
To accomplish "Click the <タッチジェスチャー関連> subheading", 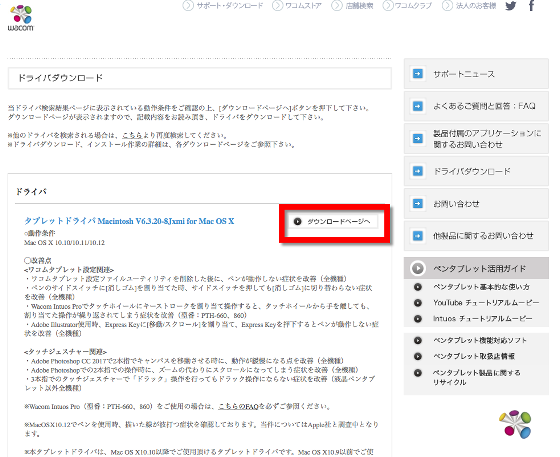I will (65, 352).
